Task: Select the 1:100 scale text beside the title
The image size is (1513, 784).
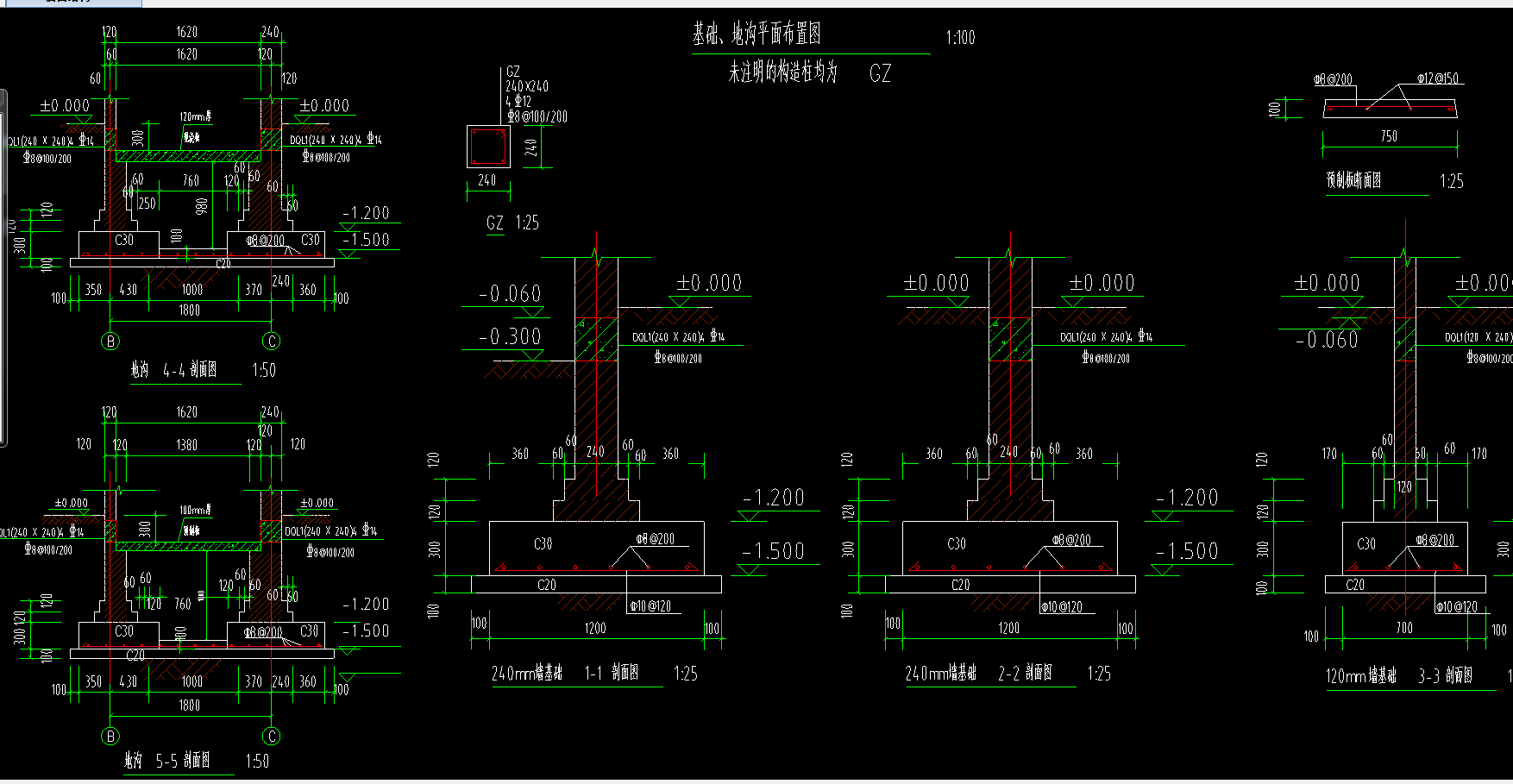Action: tap(960, 37)
